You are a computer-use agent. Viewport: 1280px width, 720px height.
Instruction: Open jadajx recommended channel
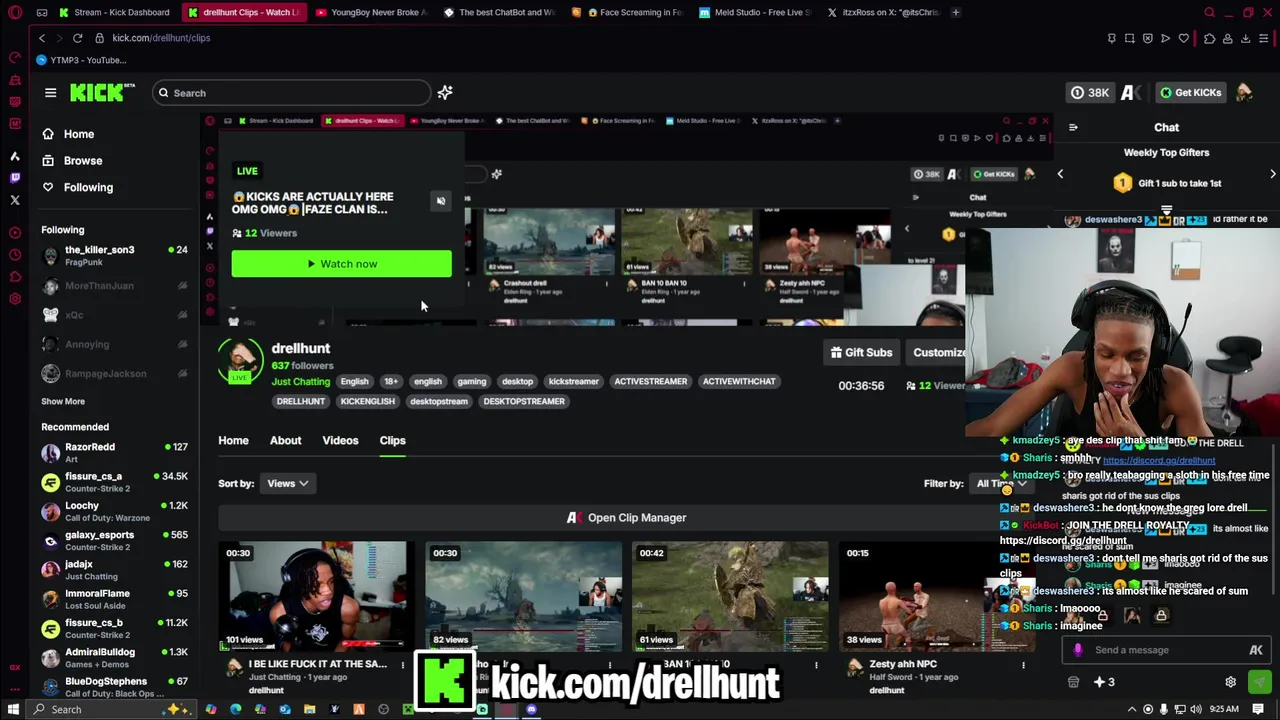tap(115, 570)
